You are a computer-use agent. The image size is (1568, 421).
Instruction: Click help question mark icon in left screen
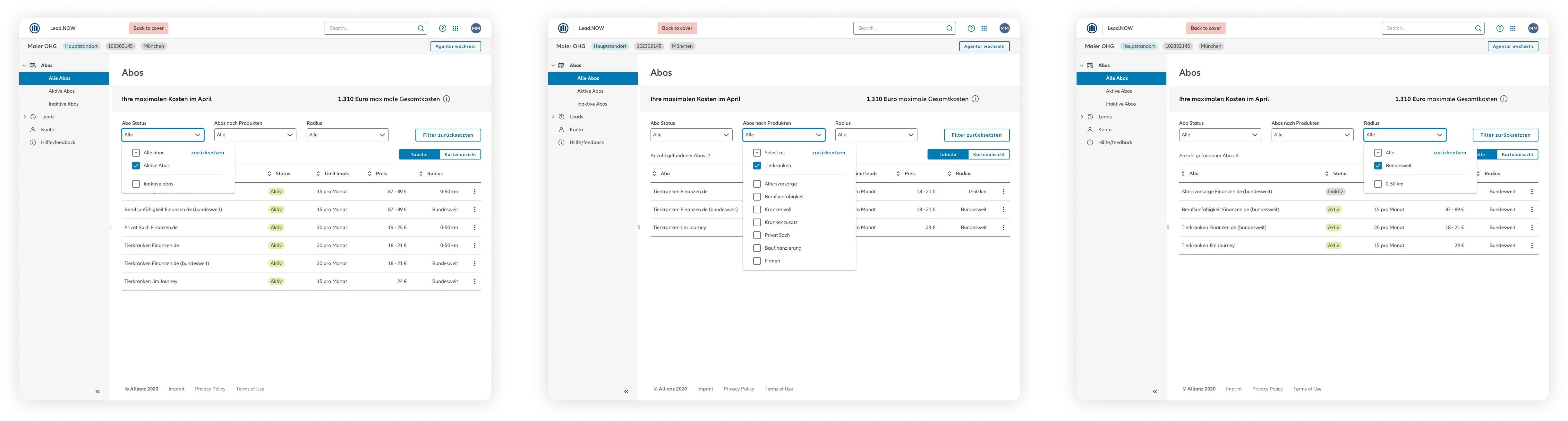(x=442, y=28)
